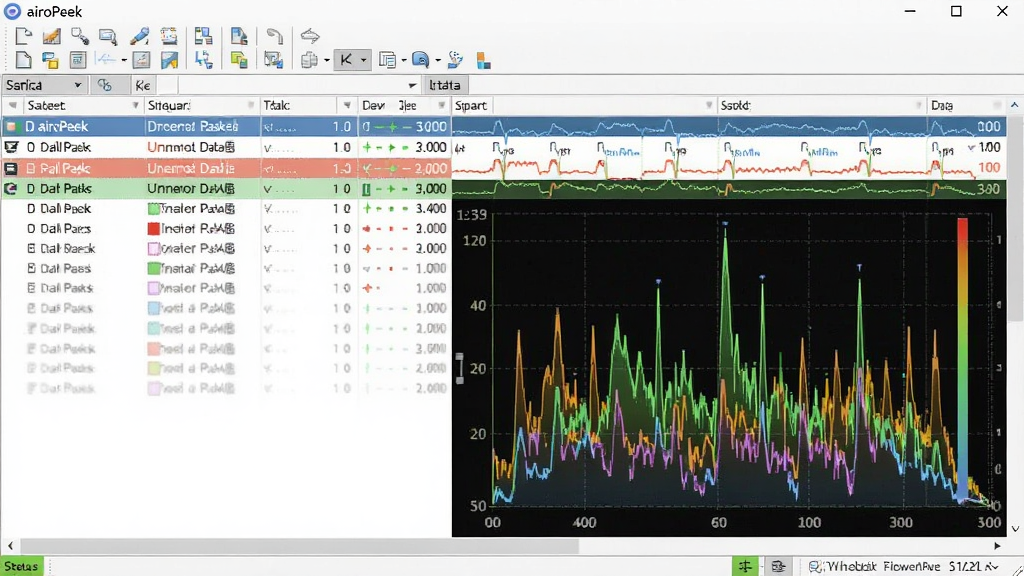1024x576 pixels.
Task: Click the green Status button
Action: (x=22, y=566)
